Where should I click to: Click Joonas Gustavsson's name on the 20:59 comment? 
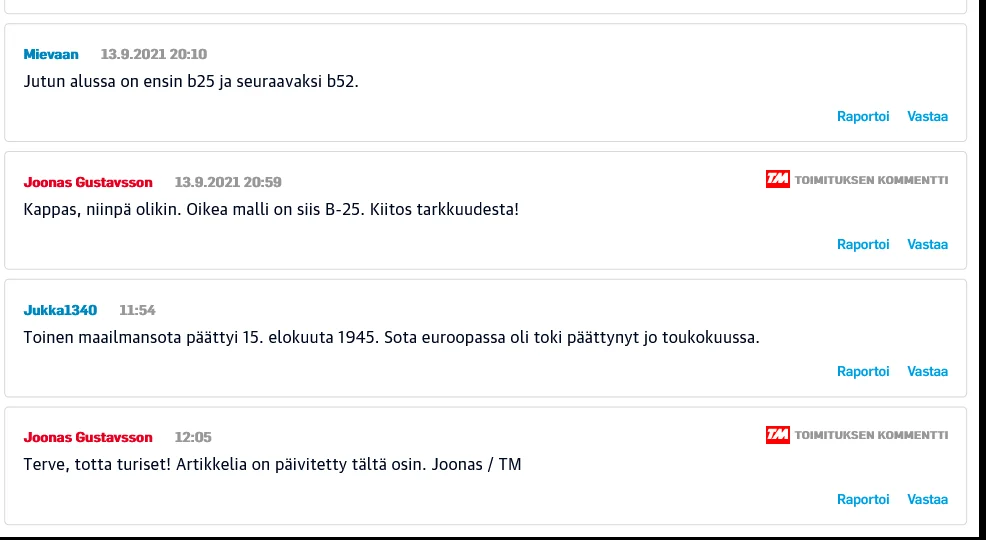click(x=88, y=182)
